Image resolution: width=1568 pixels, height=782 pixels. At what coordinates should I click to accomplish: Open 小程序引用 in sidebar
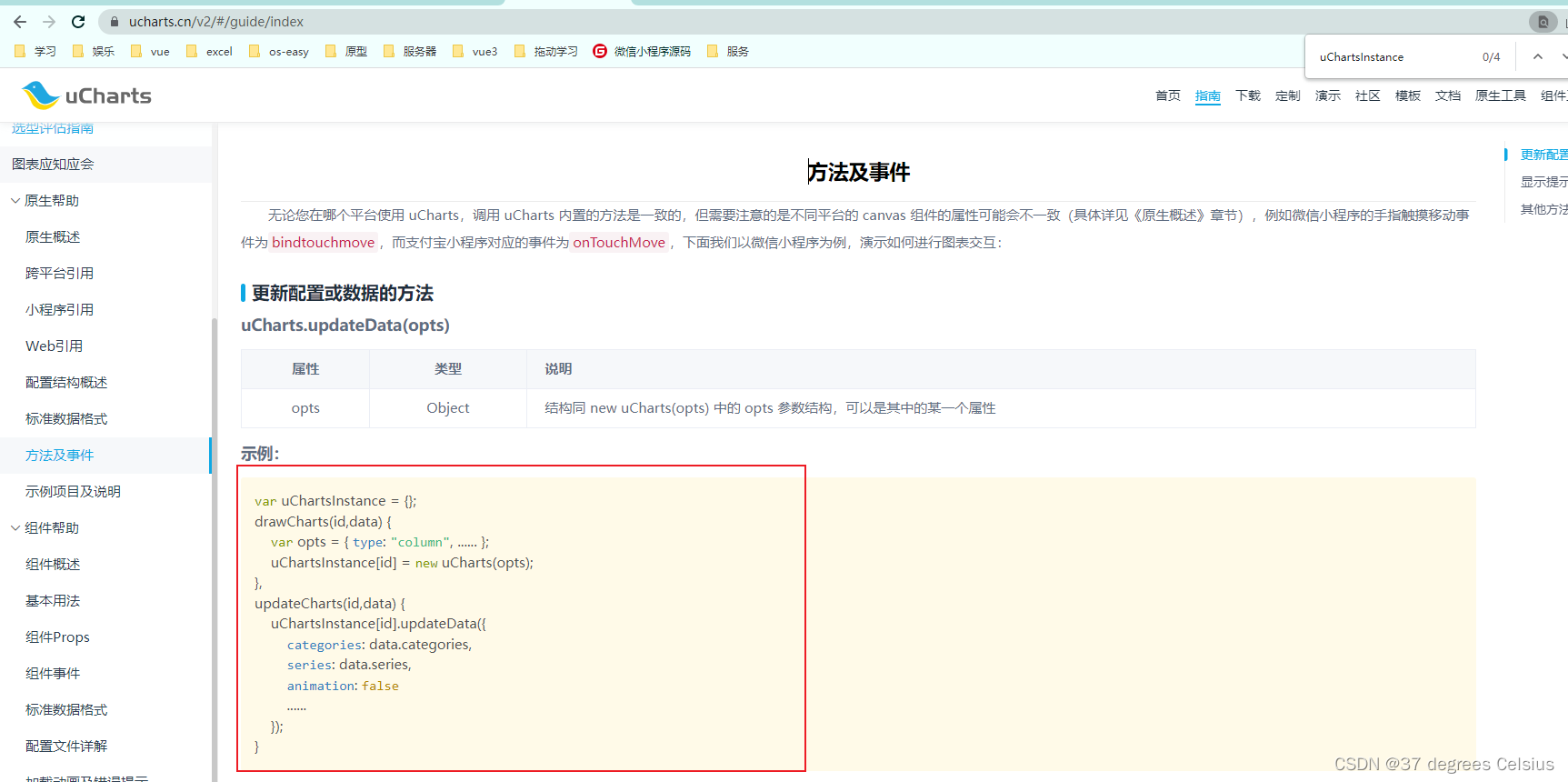59,309
